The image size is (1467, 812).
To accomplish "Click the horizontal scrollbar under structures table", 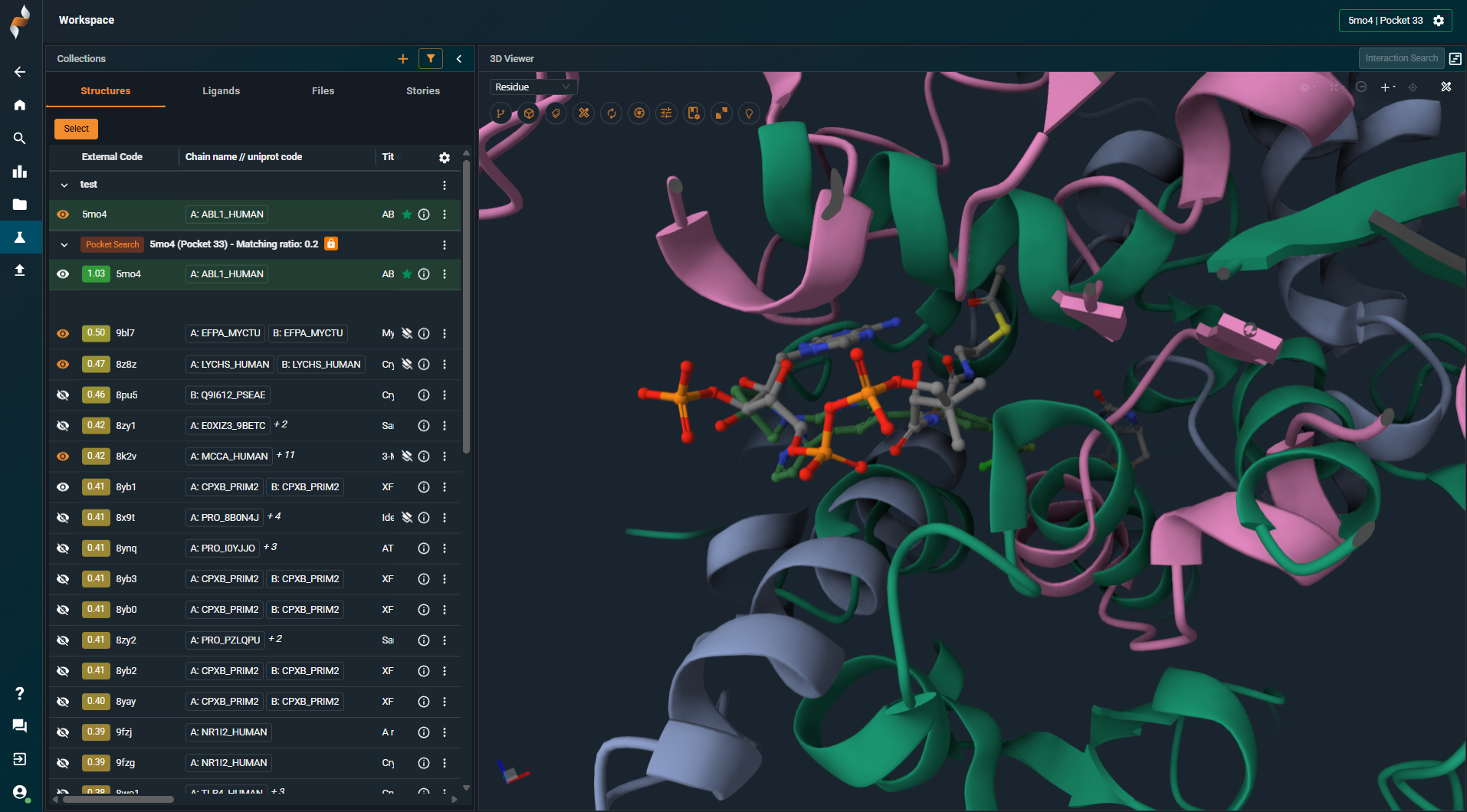I will (x=119, y=799).
